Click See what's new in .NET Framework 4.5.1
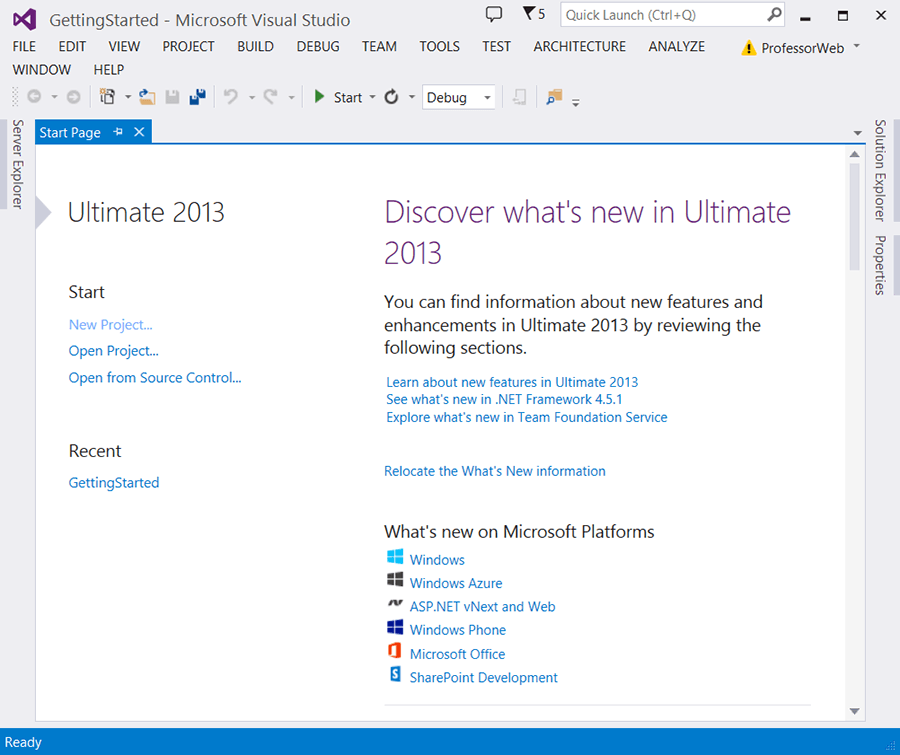The height and width of the screenshot is (755, 900). pos(504,400)
